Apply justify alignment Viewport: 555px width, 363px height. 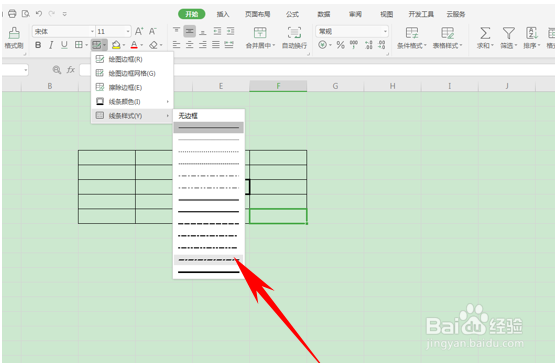point(216,45)
